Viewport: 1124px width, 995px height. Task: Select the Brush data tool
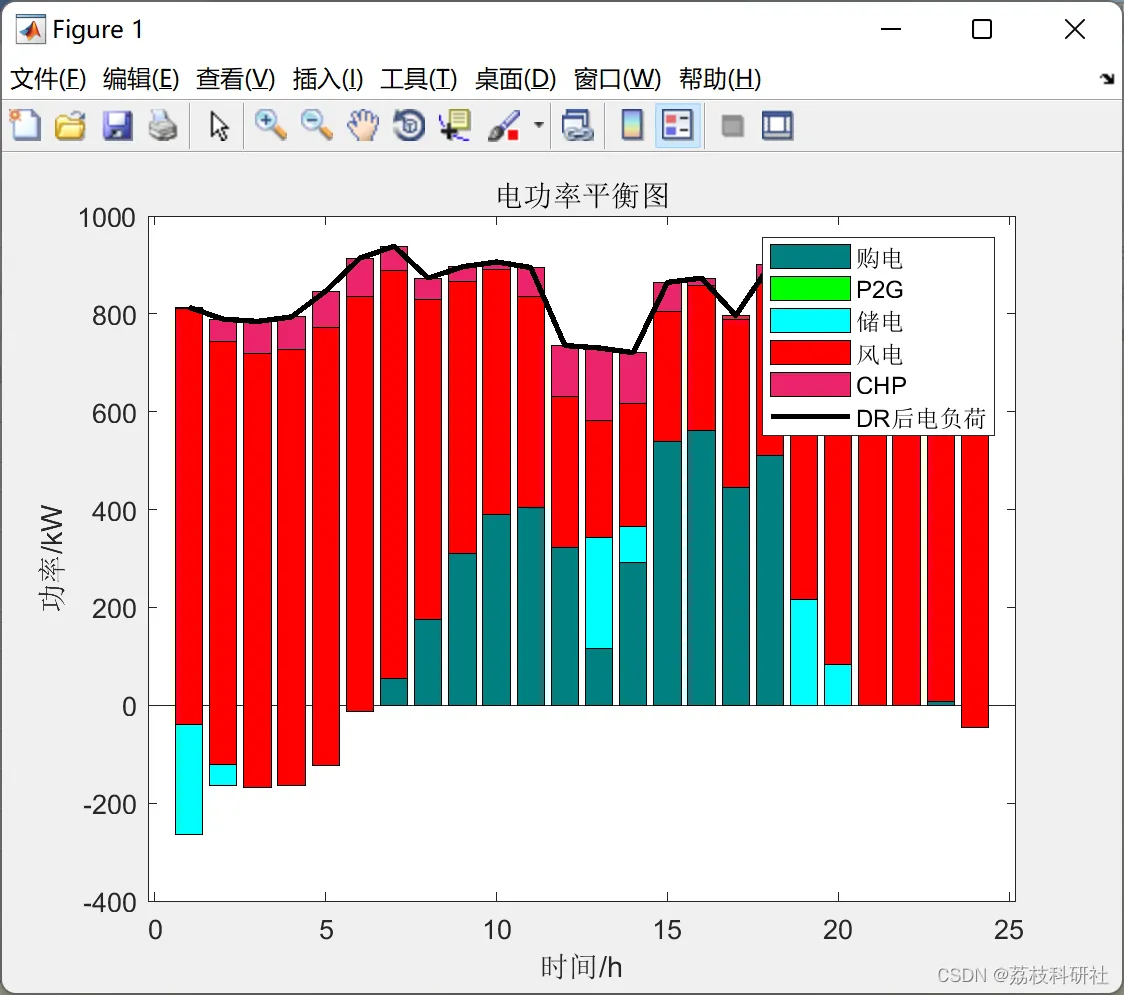504,125
